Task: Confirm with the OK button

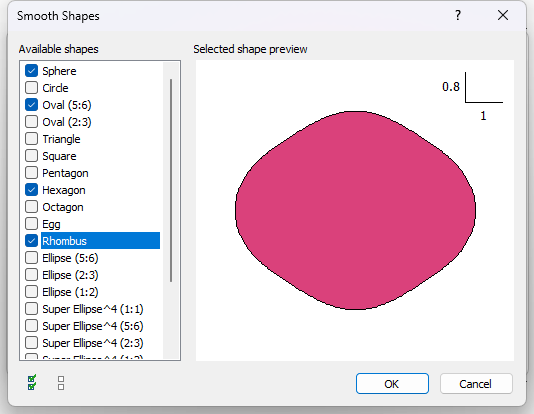Action: [392, 384]
